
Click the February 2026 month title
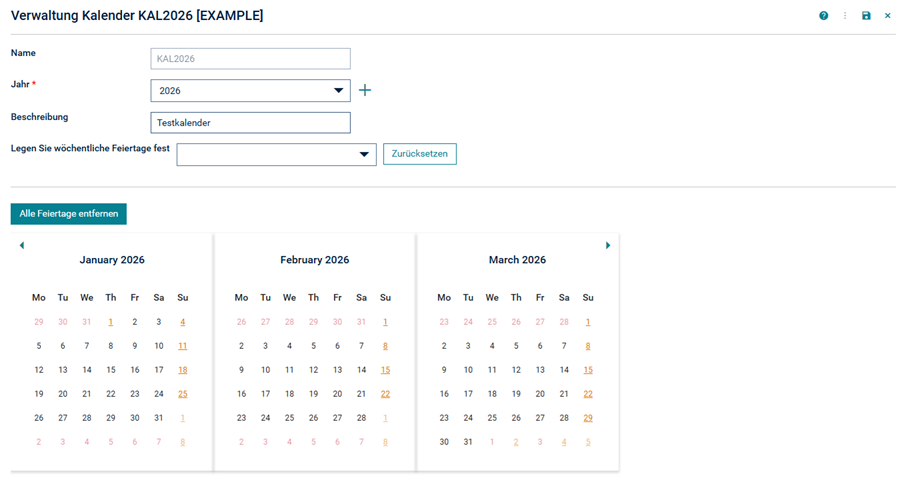pyautogui.click(x=315, y=260)
